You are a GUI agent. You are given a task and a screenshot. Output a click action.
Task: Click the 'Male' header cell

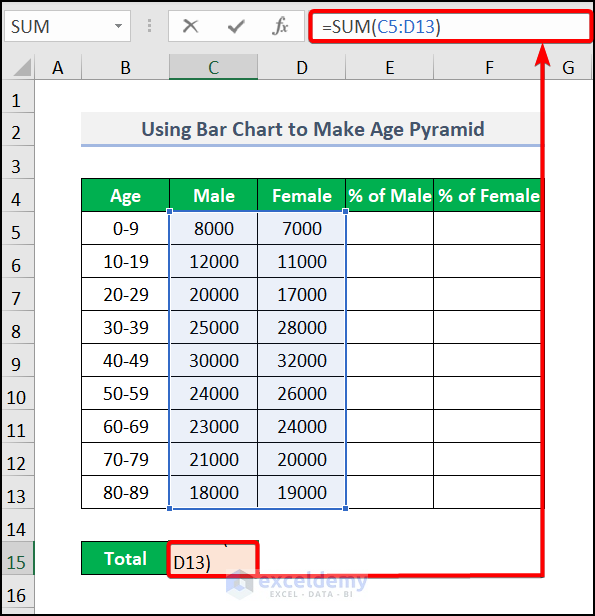coord(214,195)
